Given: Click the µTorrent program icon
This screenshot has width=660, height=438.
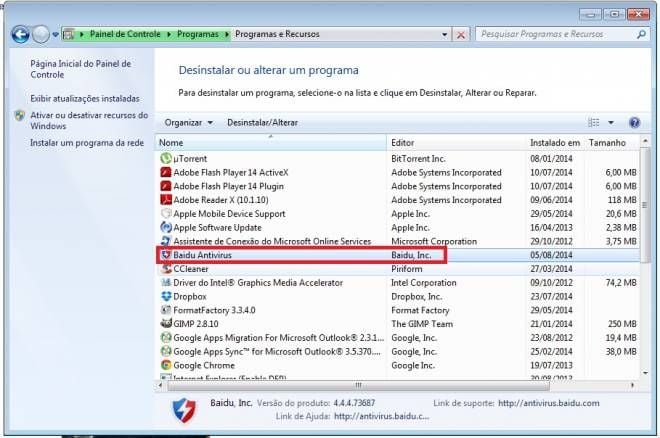Looking at the screenshot, I should 166,159.
